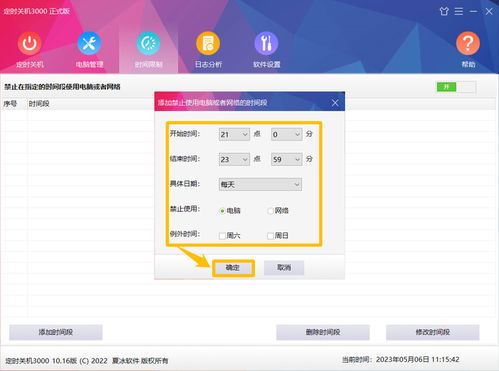Click the 添加时间段 button
This screenshot has height=371, width=499.
56,332
